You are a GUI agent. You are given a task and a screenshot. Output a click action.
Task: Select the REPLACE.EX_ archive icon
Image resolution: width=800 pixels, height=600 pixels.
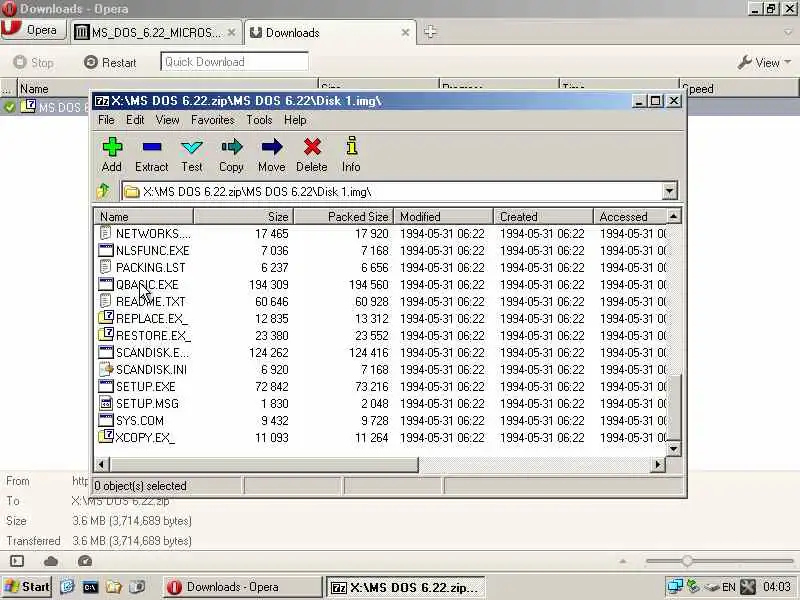tap(106, 318)
